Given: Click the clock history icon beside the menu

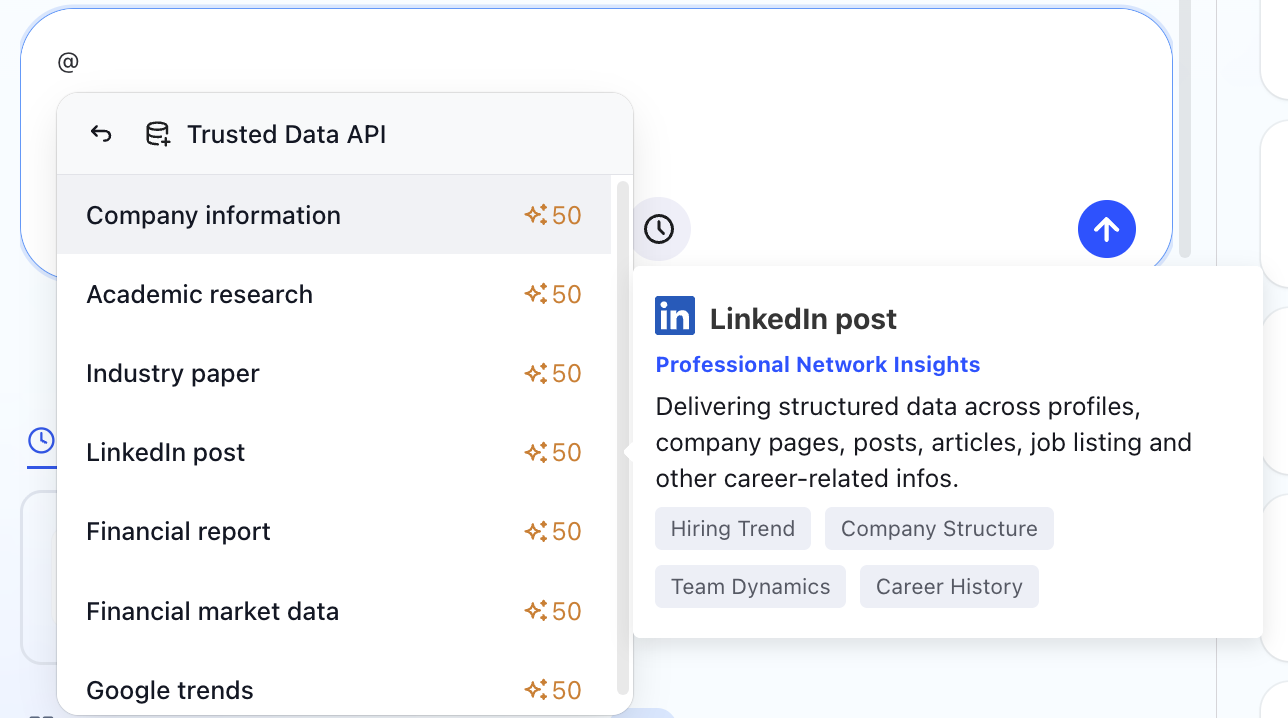Looking at the screenshot, I should (x=658, y=229).
